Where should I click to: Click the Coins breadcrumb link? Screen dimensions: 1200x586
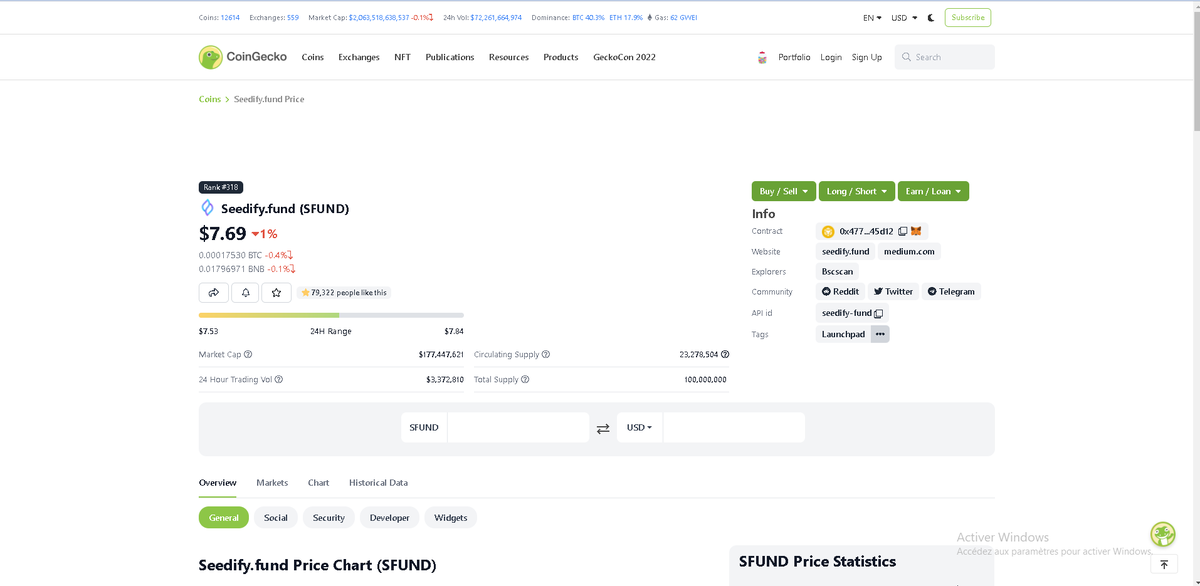pyautogui.click(x=210, y=99)
